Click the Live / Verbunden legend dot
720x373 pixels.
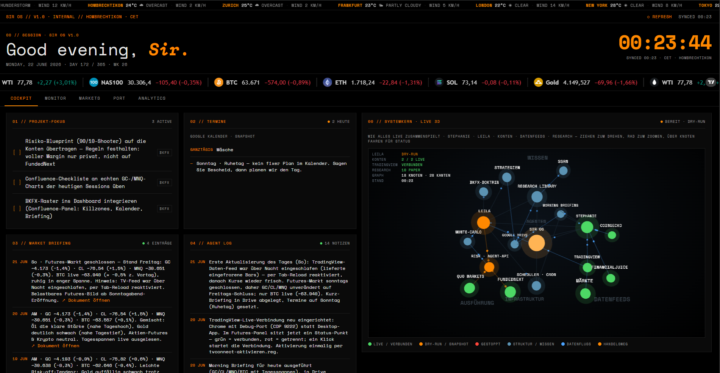[370, 344]
